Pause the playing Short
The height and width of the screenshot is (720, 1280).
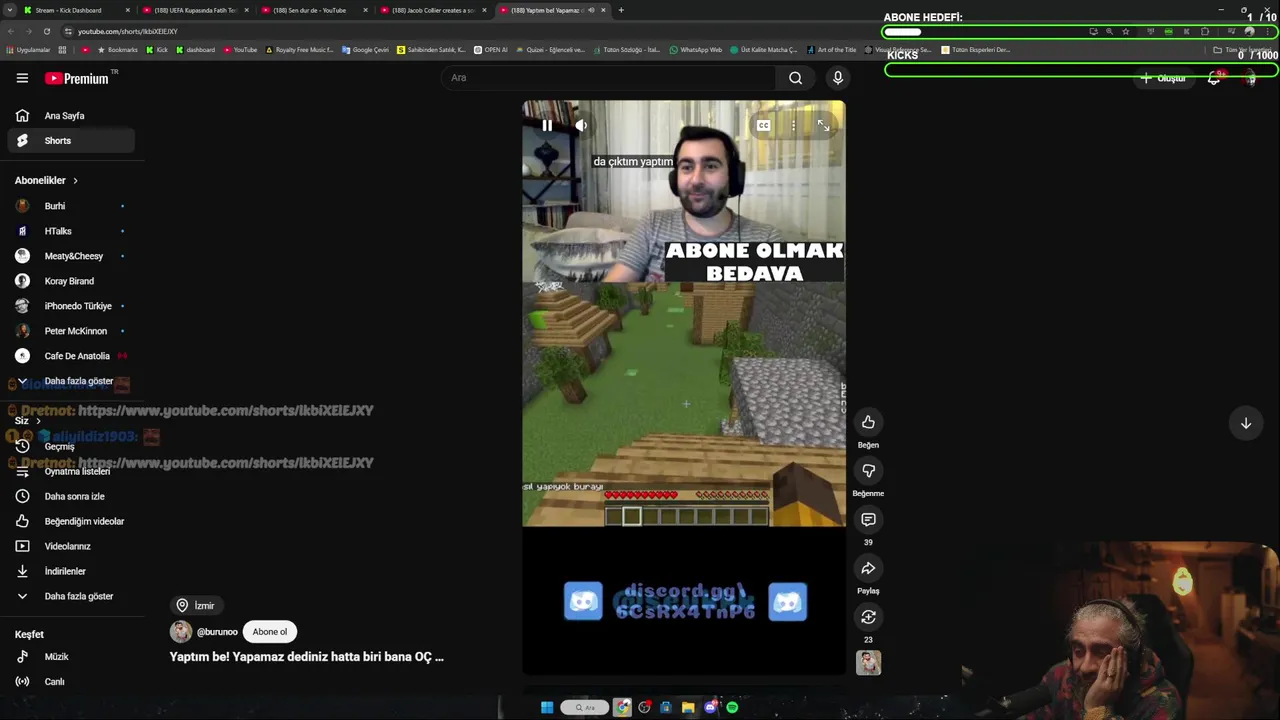point(547,125)
